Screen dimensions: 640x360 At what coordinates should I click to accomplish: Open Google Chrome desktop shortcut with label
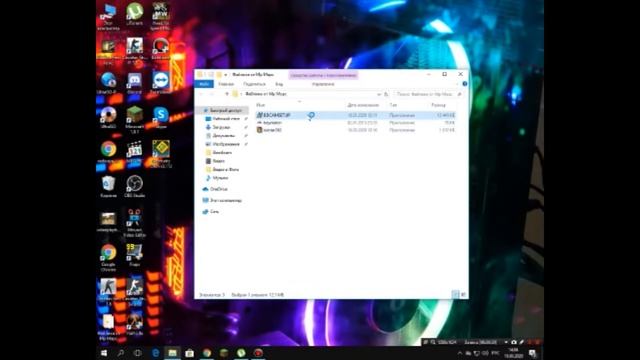108,258
